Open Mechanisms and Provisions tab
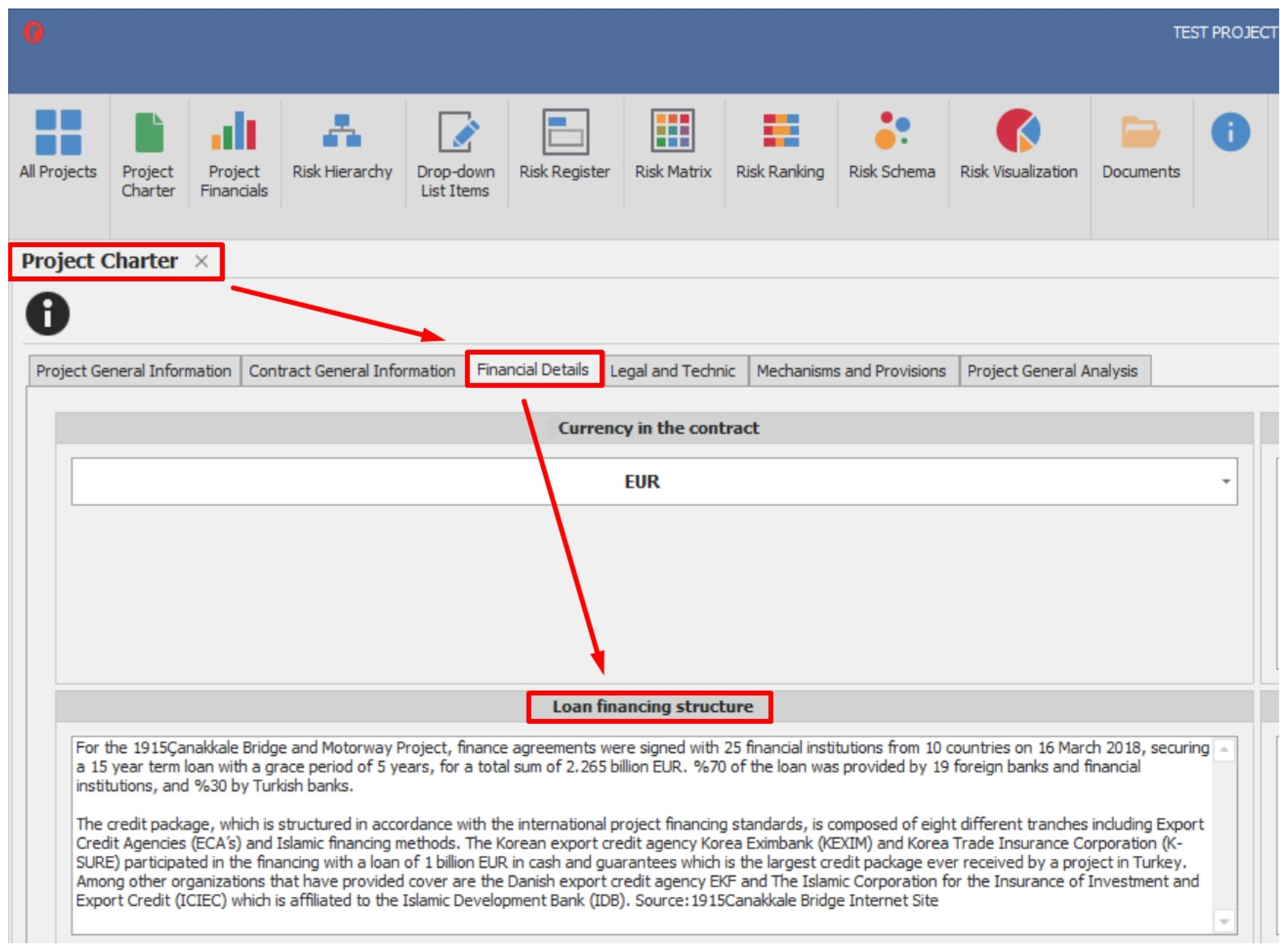Image resolution: width=1288 pixels, height=951 pixels. coord(851,371)
